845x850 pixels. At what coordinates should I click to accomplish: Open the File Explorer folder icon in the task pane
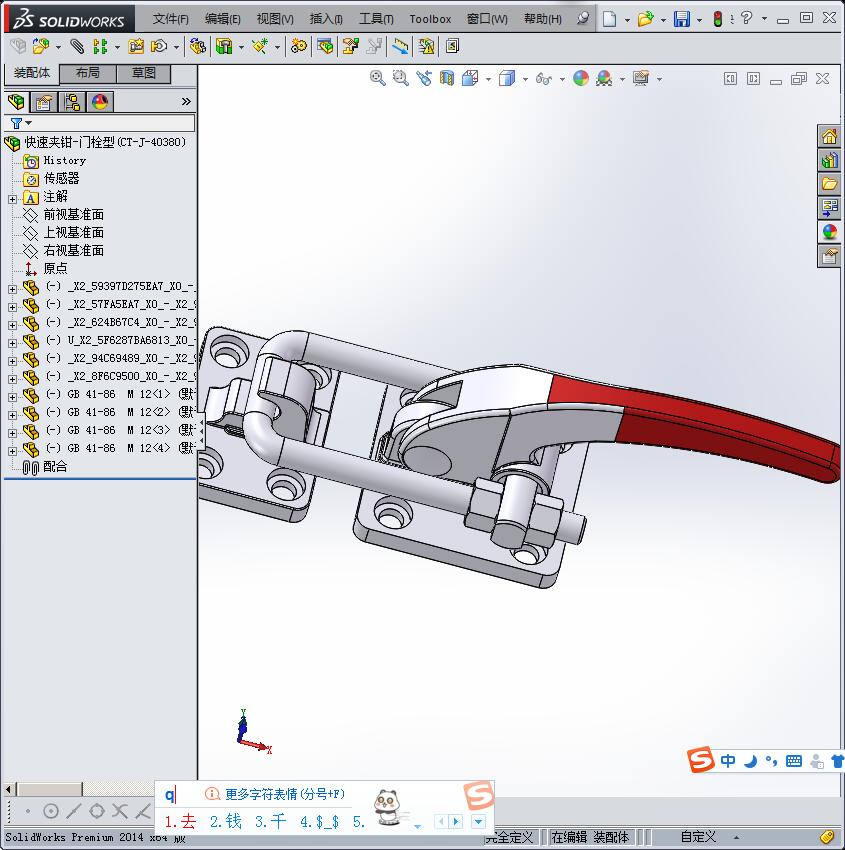pyautogui.click(x=829, y=183)
